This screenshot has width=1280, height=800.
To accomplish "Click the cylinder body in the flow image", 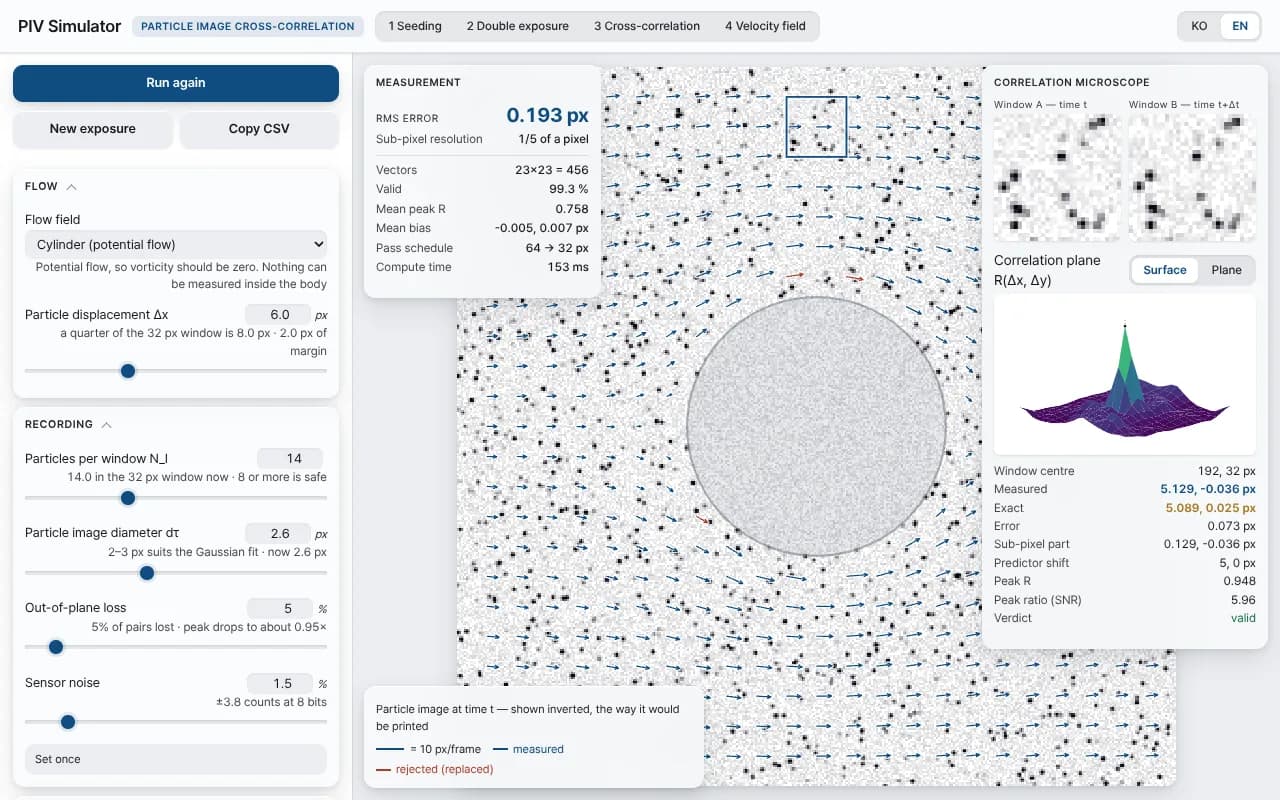I will pyautogui.click(x=816, y=426).
